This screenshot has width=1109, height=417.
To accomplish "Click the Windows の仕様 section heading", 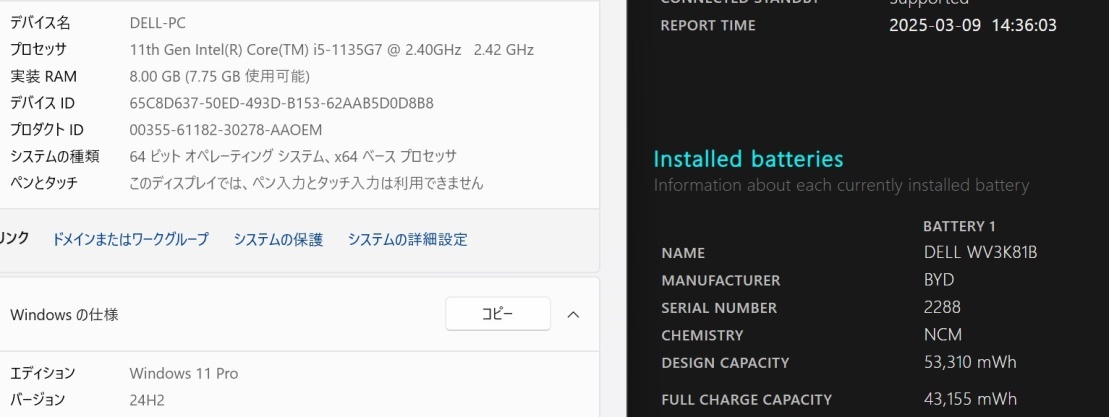I will [64, 315].
